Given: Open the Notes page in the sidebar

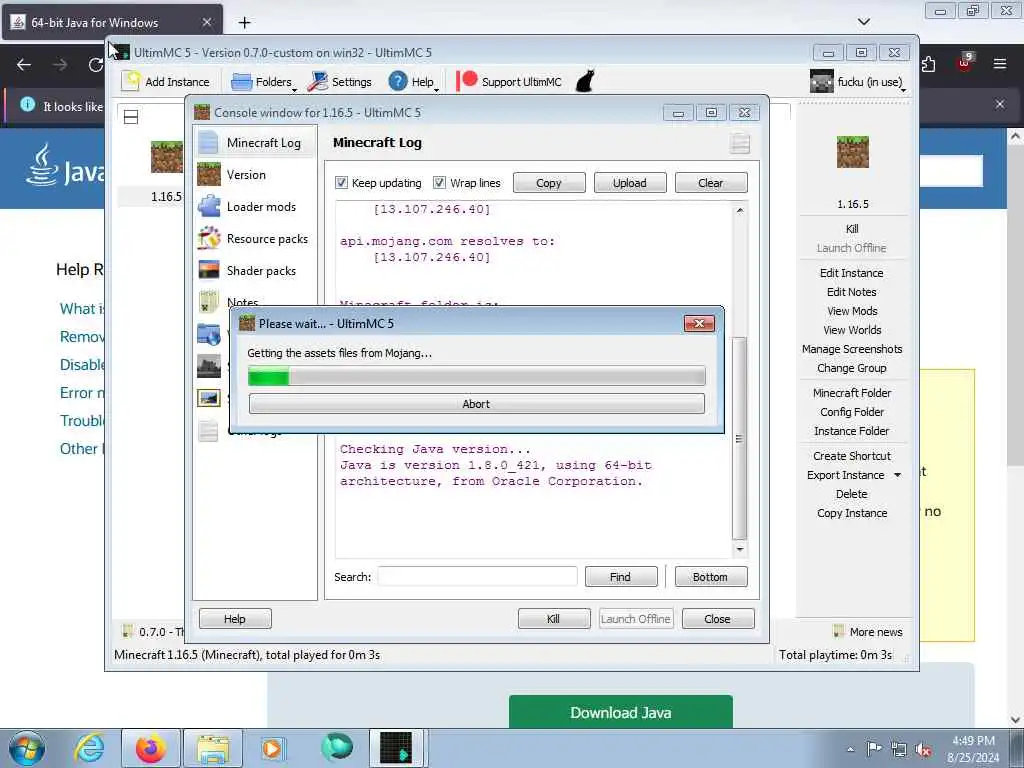Looking at the screenshot, I should (x=242, y=302).
